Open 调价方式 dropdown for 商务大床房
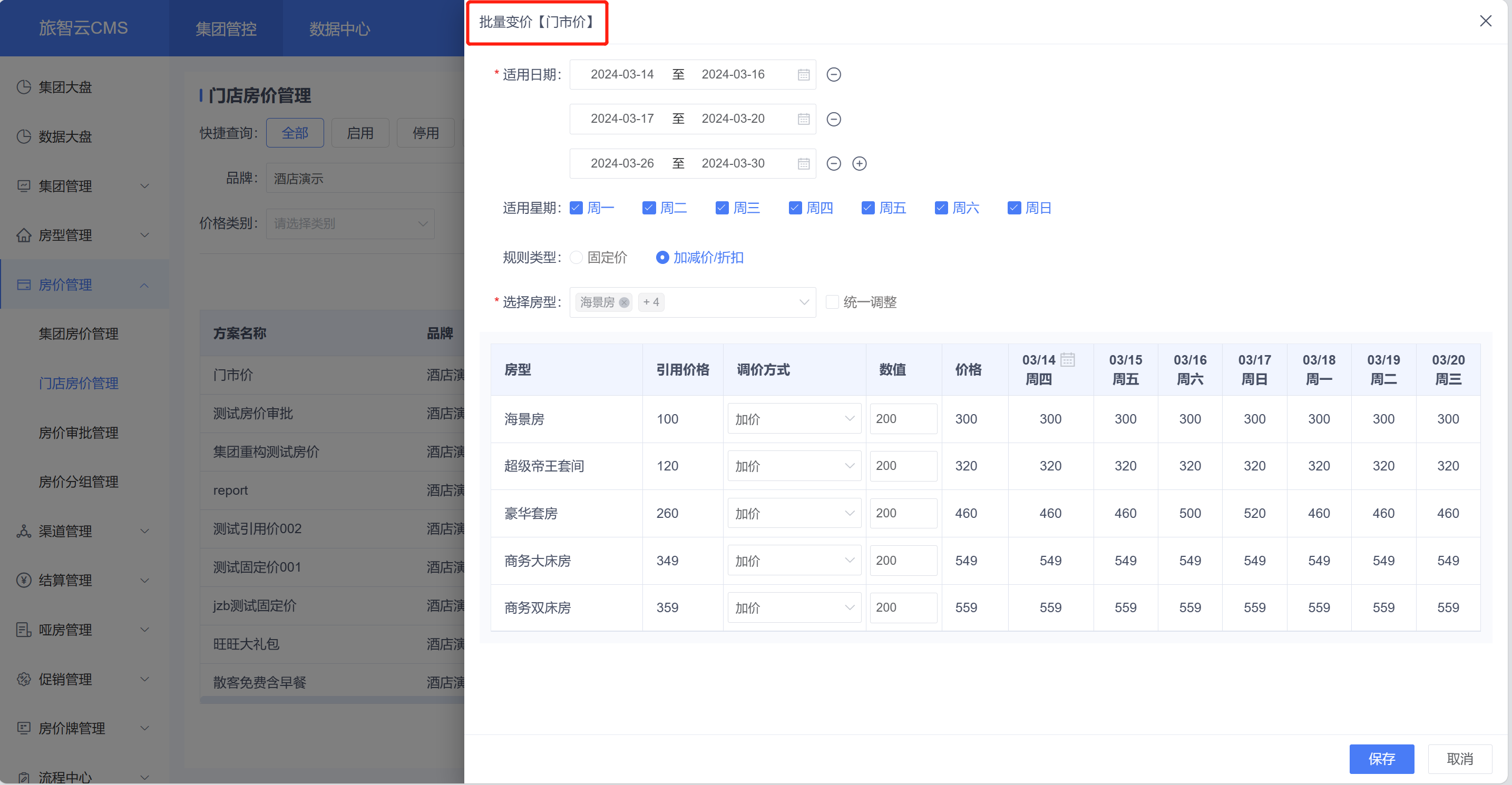Viewport: 1512px width, 785px height. (794, 561)
